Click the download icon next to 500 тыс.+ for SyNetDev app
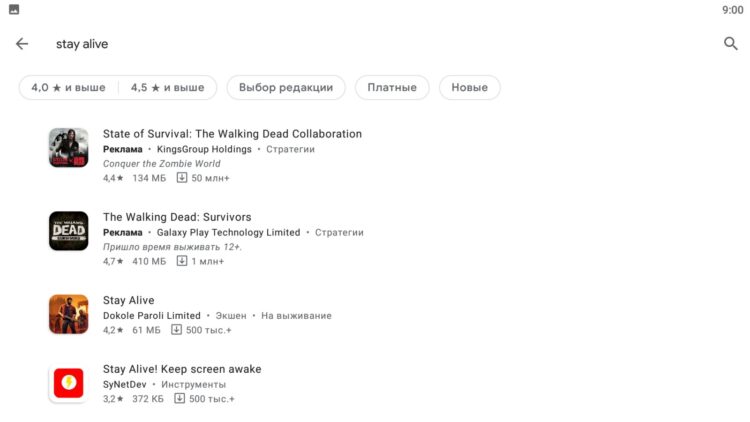The width and height of the screenshot is (750, 422). 180,399
